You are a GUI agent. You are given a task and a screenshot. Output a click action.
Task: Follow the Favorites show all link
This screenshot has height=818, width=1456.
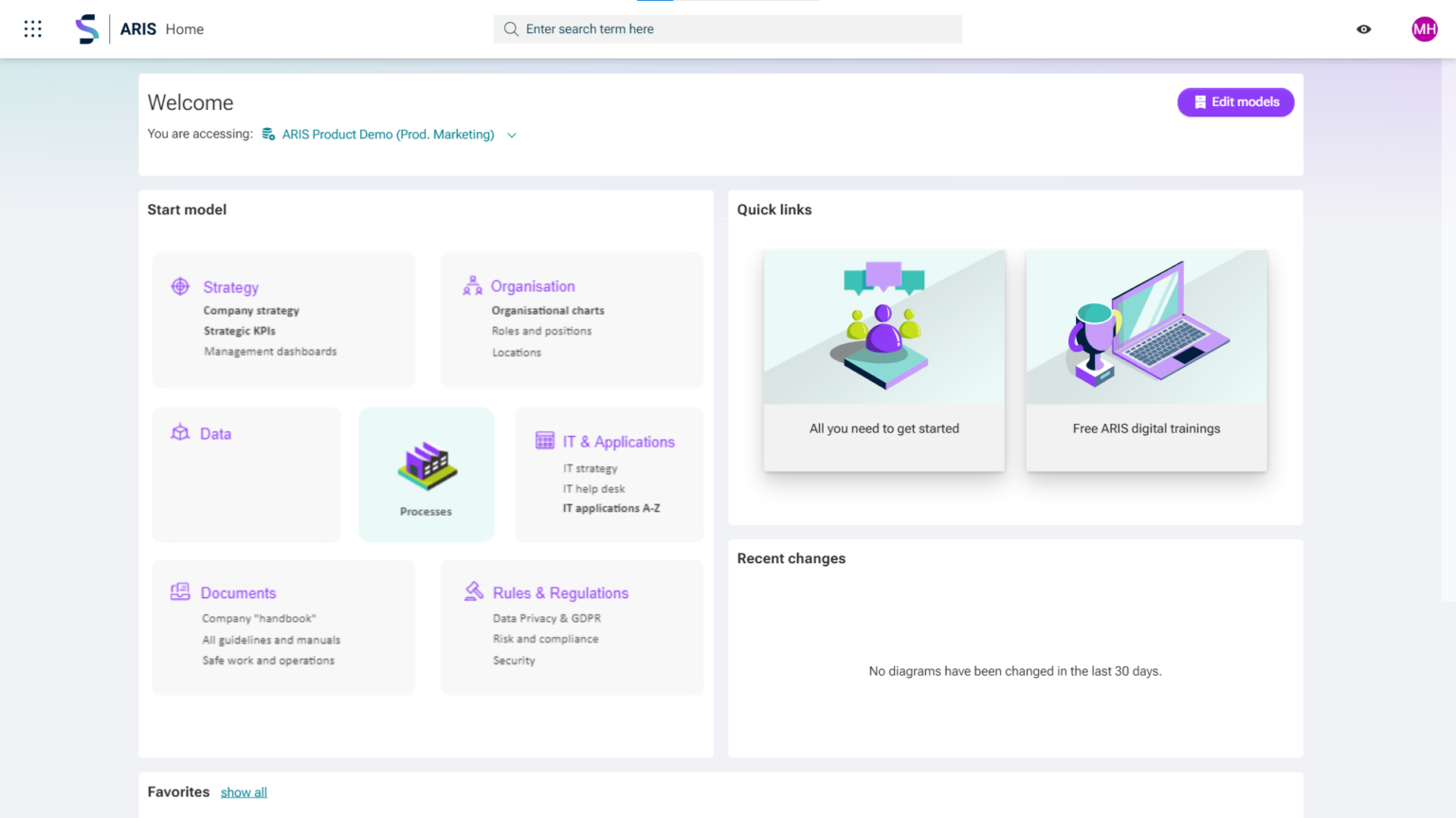[x=244, y=792]
